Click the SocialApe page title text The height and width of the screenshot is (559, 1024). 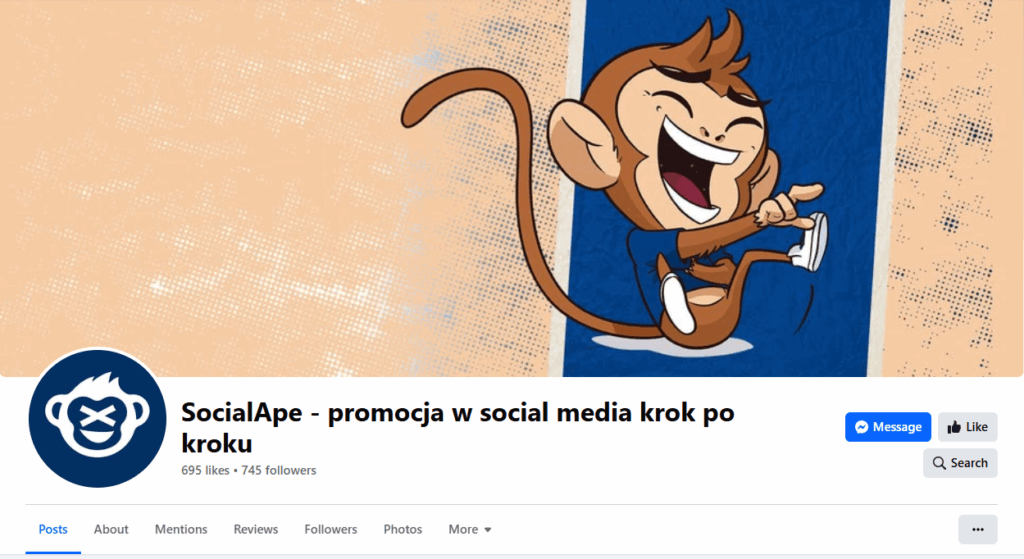pos(458,428)
